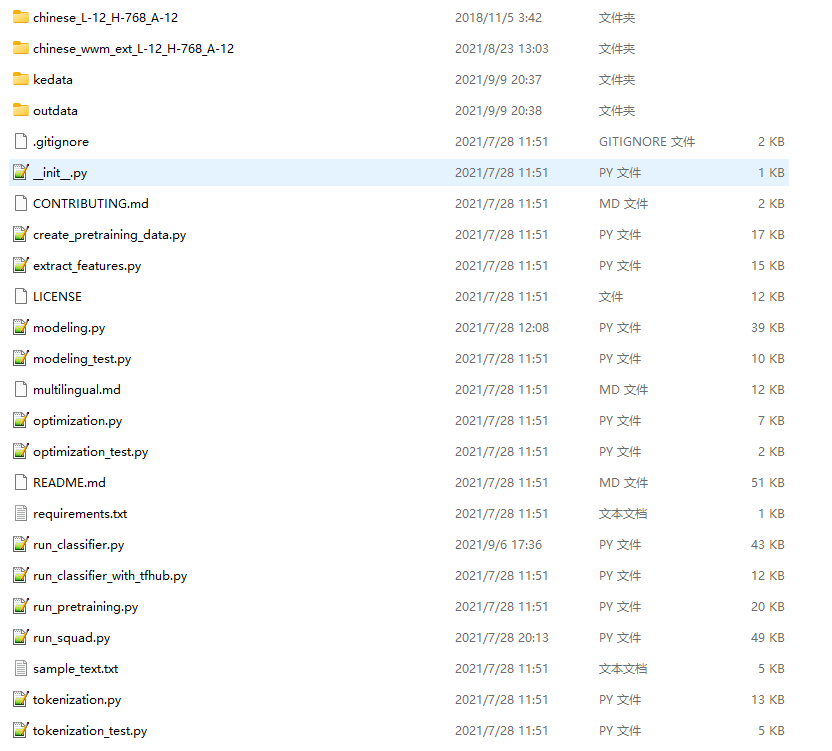832x751 pixels.
Task: Select the run_classifier.py file name
Action: point(79,545)
